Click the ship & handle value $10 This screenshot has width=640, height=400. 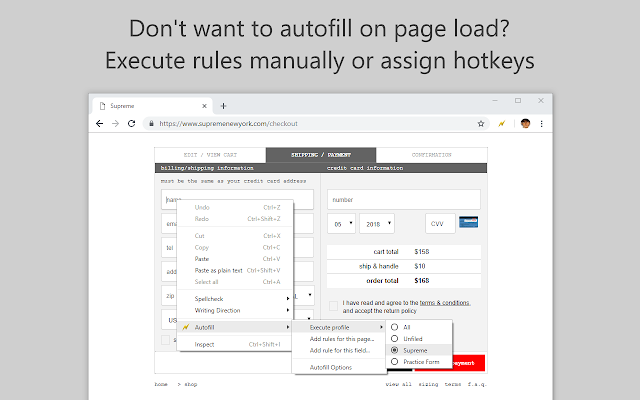(420, 266)
